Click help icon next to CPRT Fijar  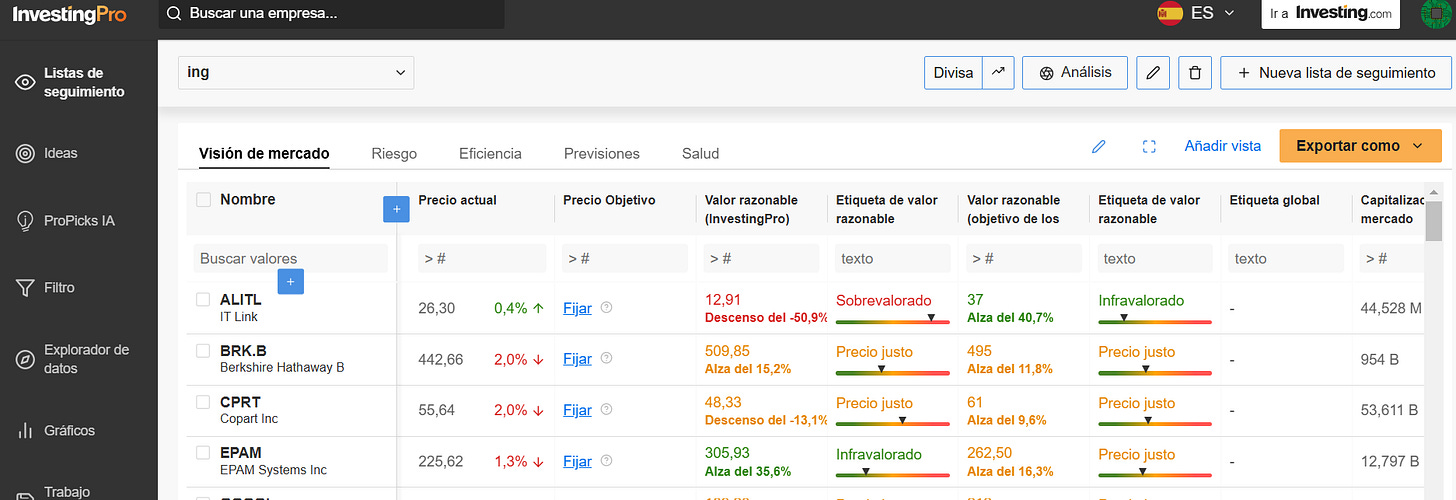[x=606, y=410]
